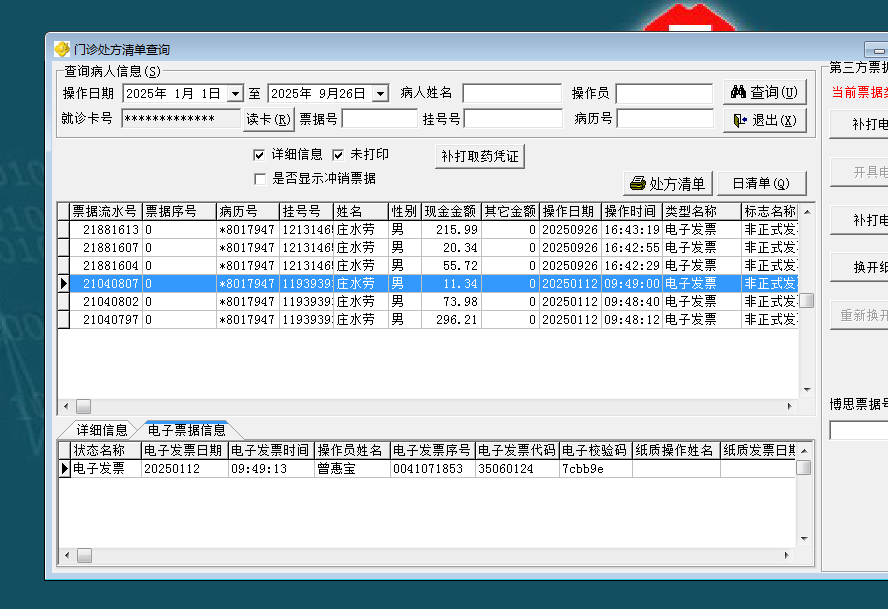888x609 pixels.
Task: Click lower grid scroll down arrow
Action: tap(805, 539)
